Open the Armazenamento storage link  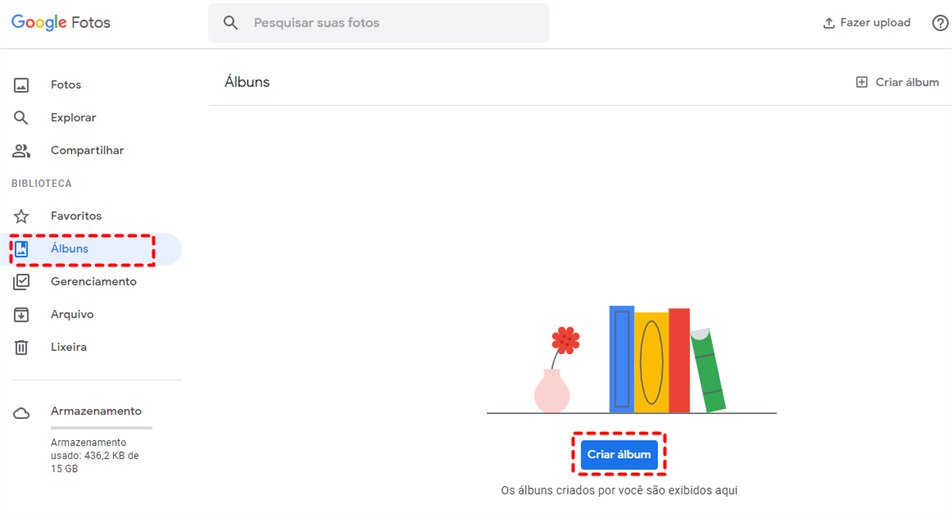96,411
